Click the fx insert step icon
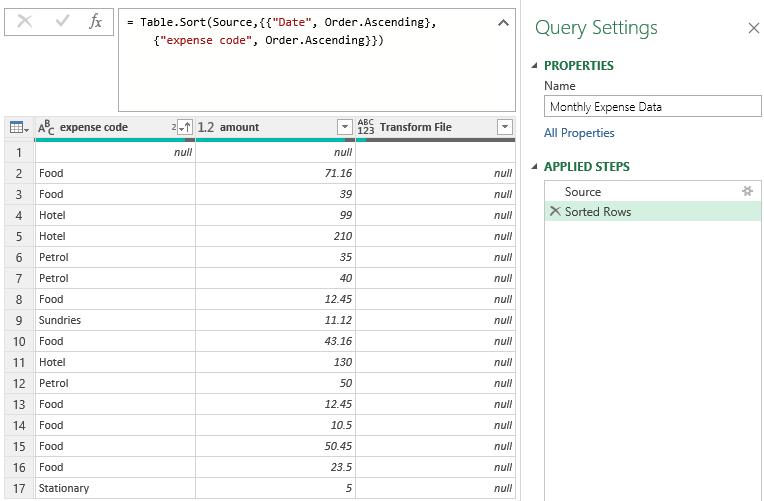Screen dimensions: 764x501 click(96, 21)
